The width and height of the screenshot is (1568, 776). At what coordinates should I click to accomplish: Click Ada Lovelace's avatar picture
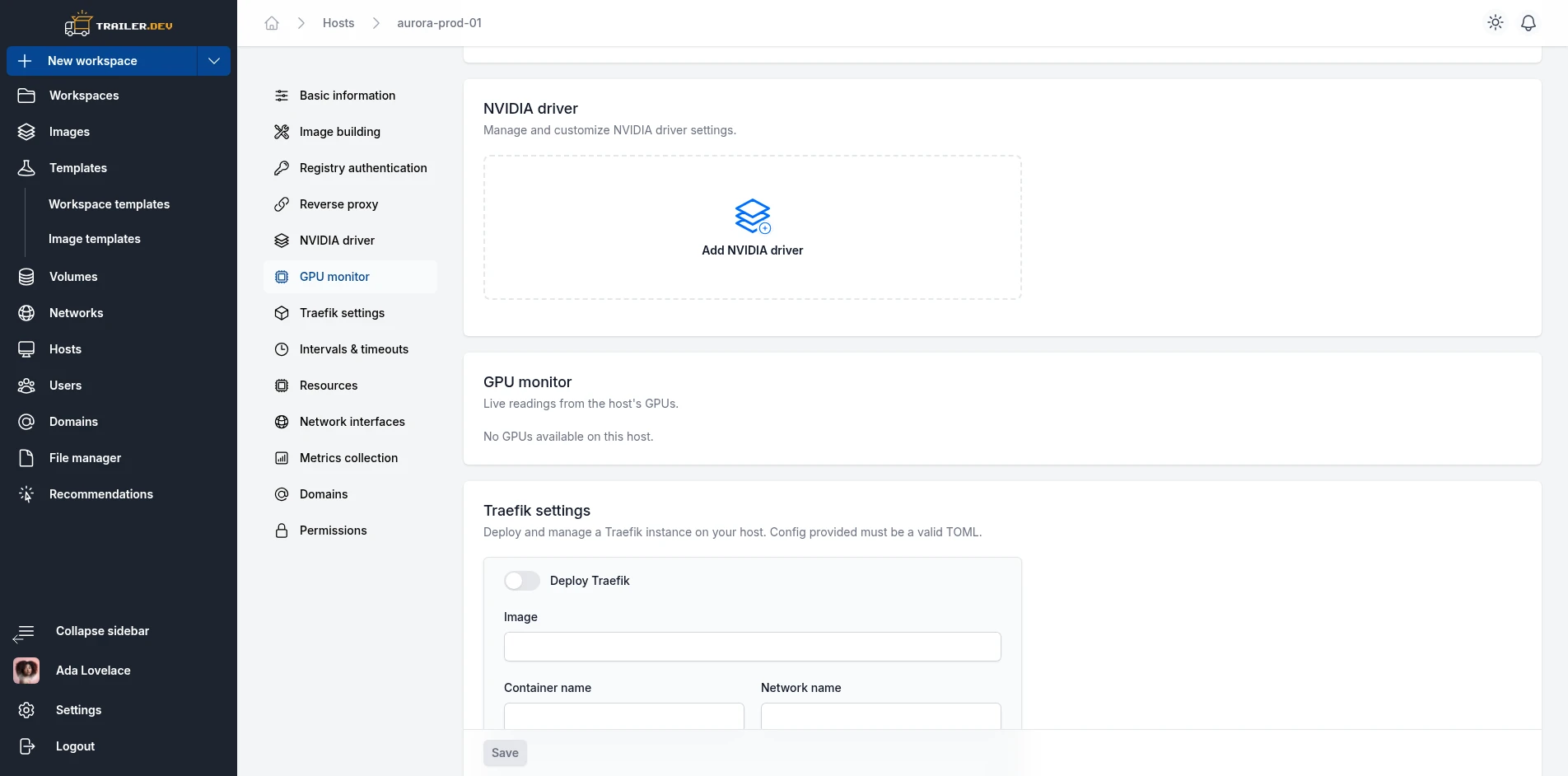tap(26, 671)
